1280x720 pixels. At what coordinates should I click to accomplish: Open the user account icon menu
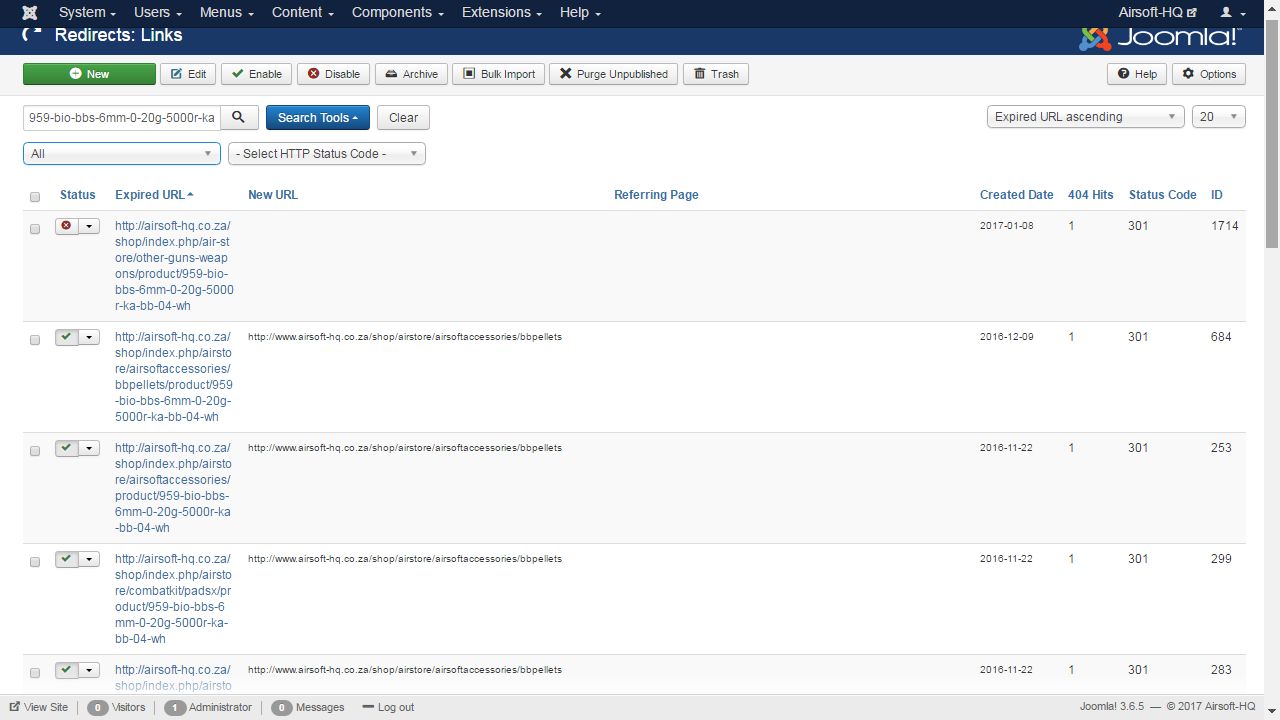[x=1233, y=12]
